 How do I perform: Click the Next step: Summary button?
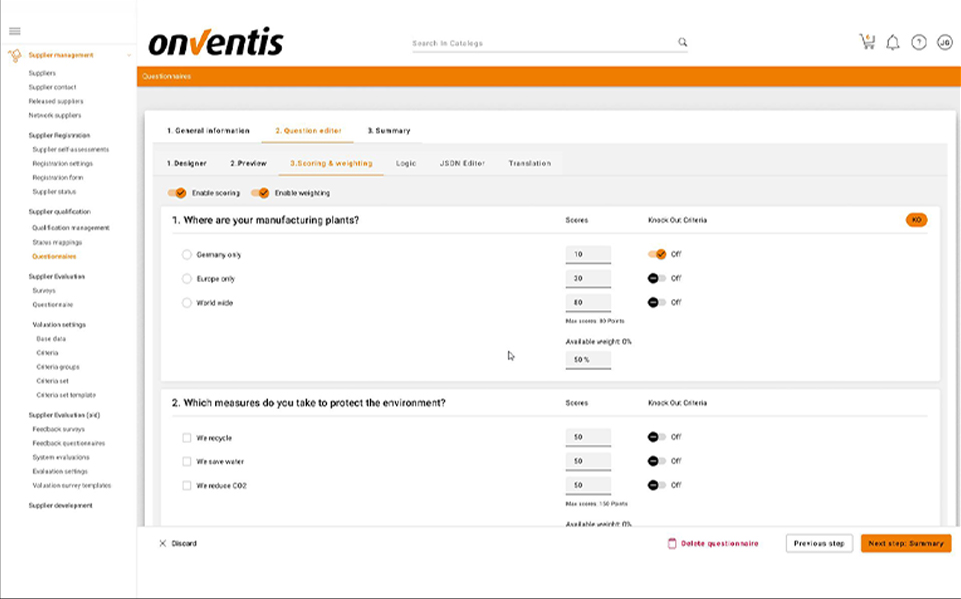905,544
